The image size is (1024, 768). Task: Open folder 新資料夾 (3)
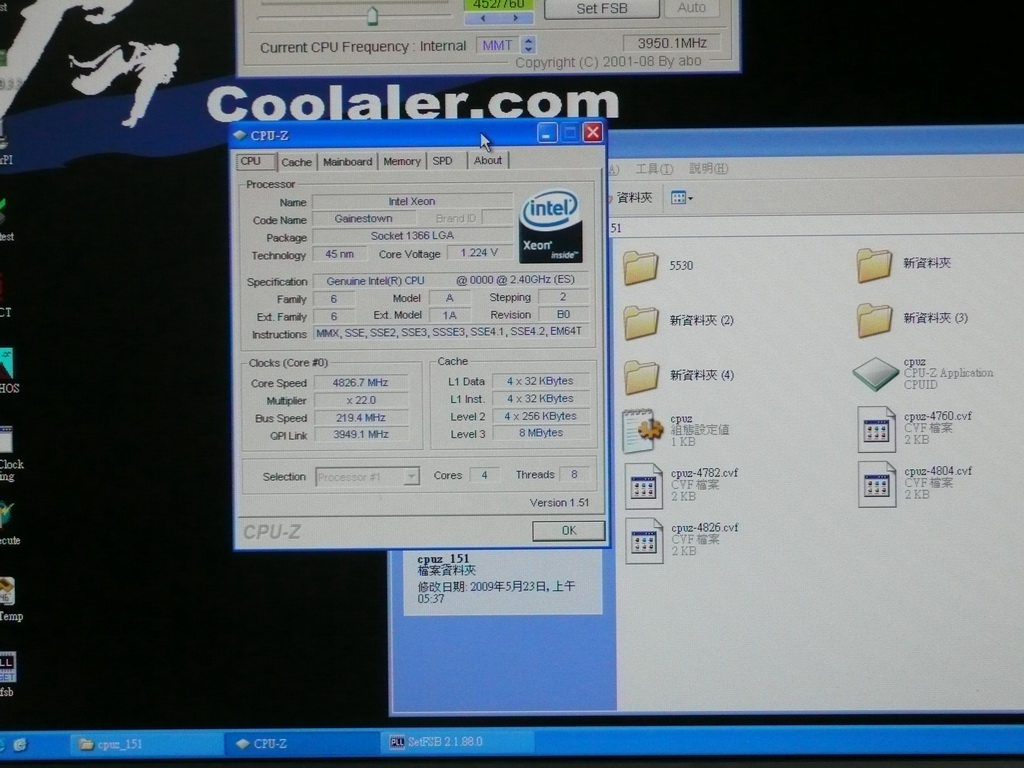pyautogui.click(x=912, y=319)
